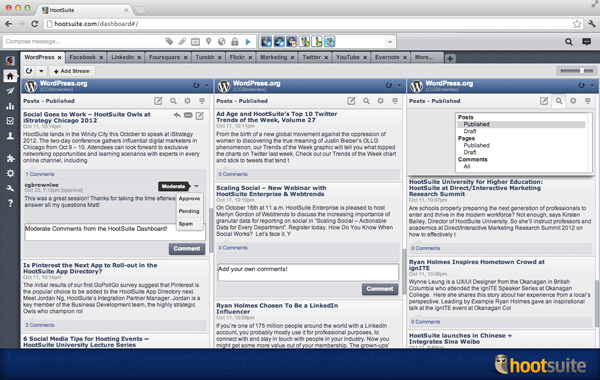Open the Settings gear in the sidebar
This screenshot has height=380, width=600.
(x=10, y=173)
